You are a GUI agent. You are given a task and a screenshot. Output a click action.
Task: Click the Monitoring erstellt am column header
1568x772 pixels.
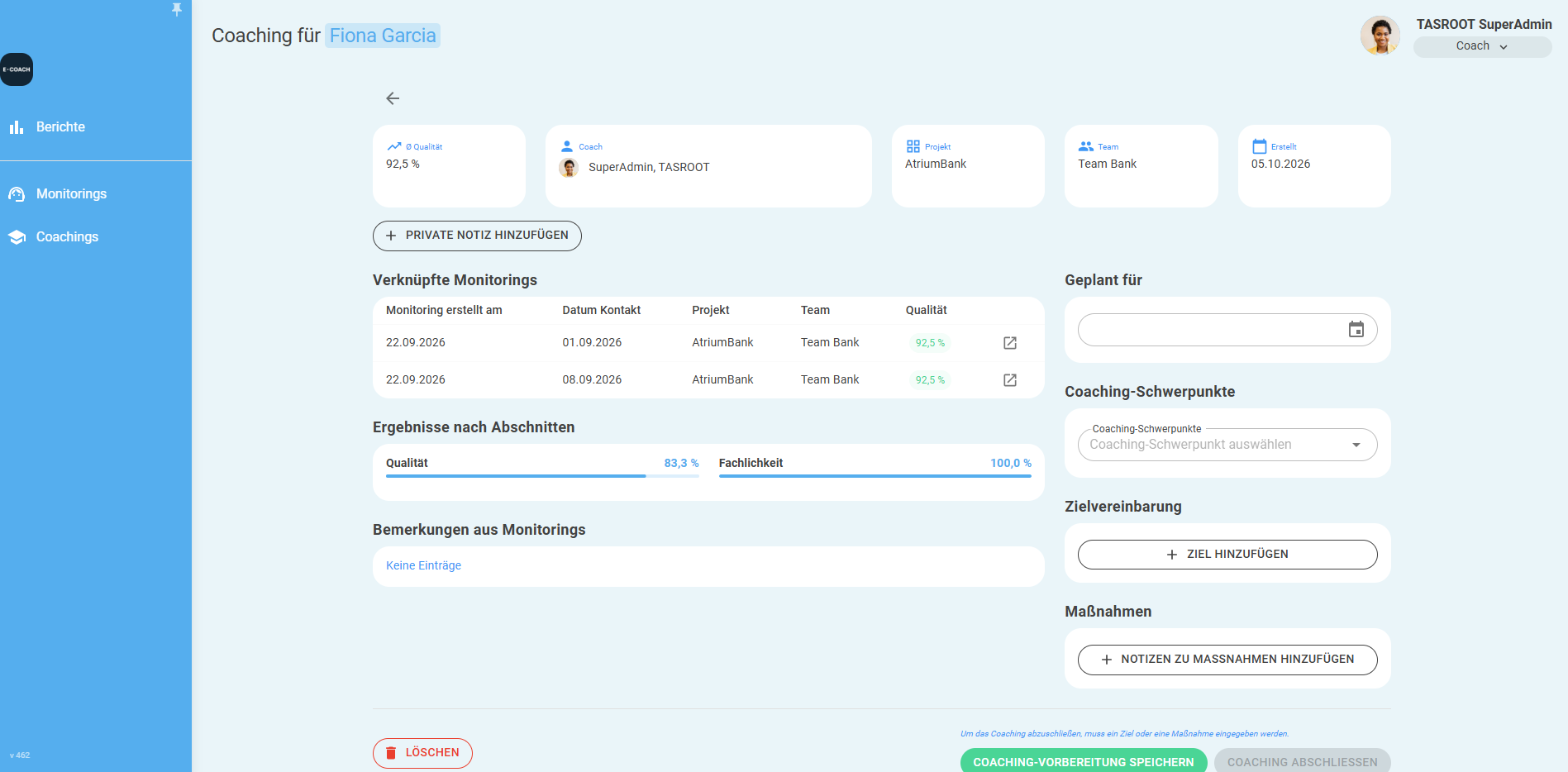(x=444, y=311)
